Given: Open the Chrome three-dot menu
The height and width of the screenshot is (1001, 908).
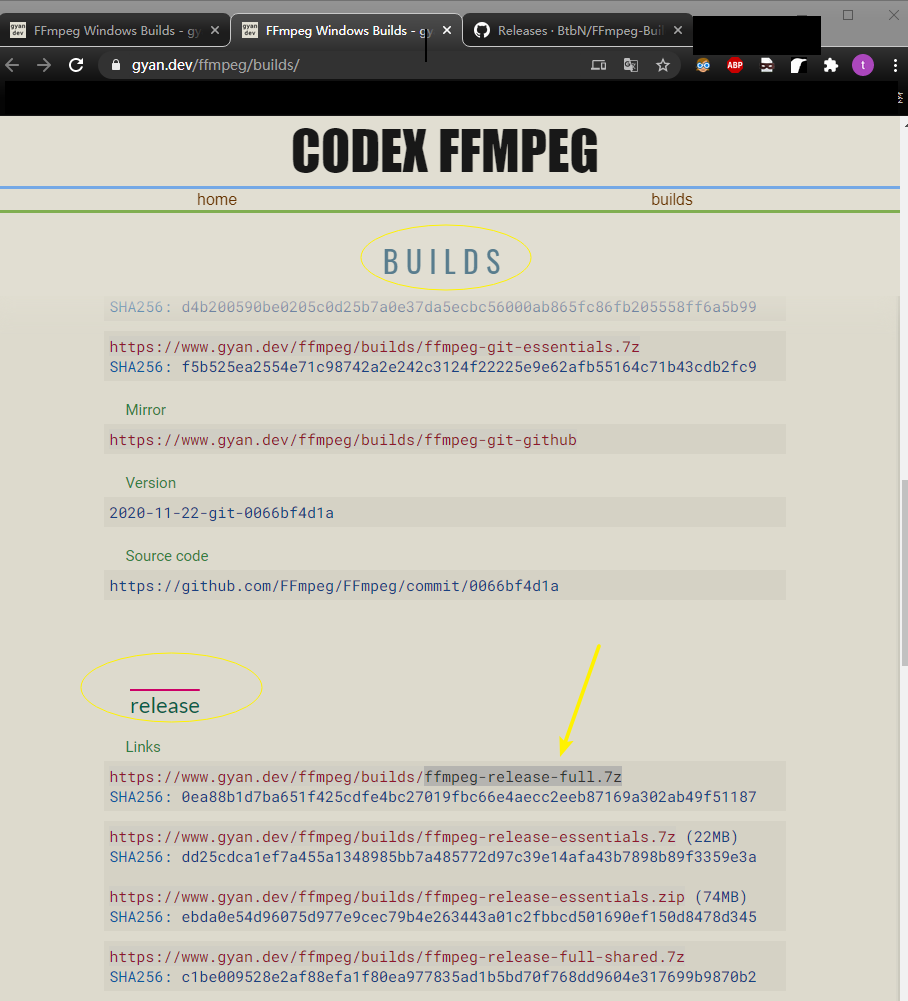Looking at the screenshot, I should click(895, 65).
